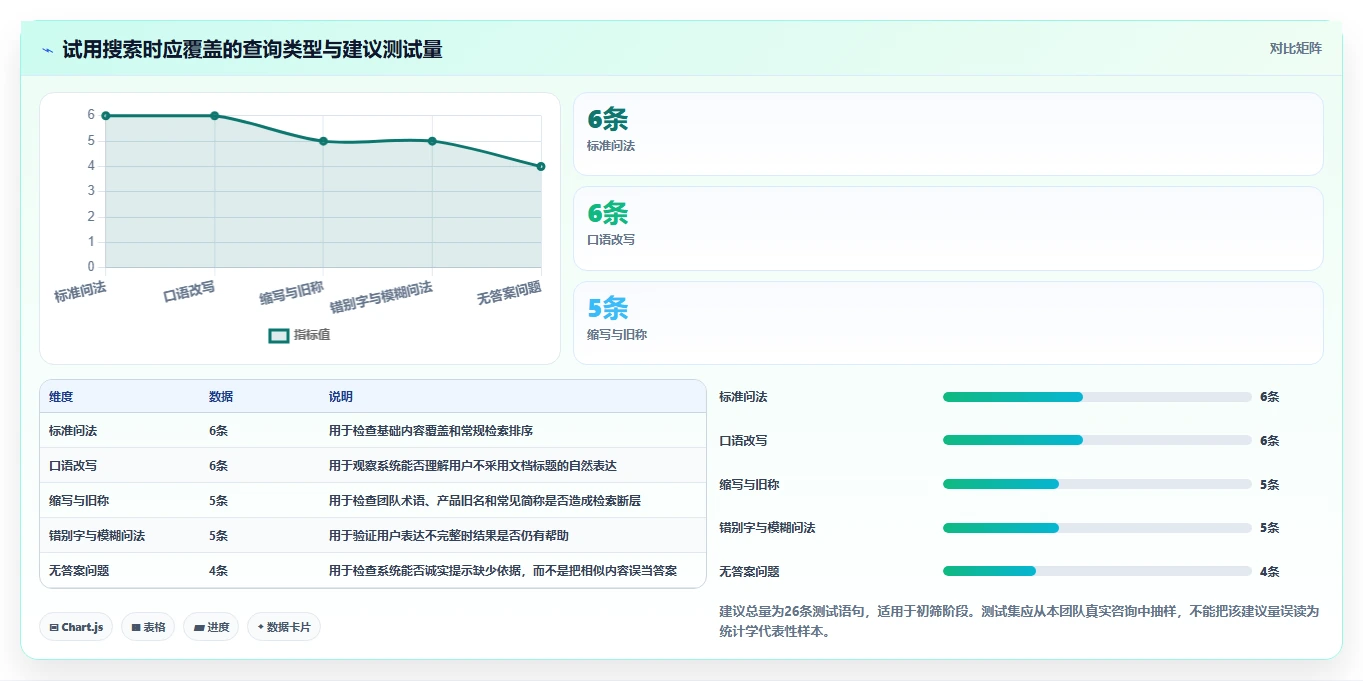Click the 缩写与旧称 progress bar

pyautogui.click(x=1097, y=484)
